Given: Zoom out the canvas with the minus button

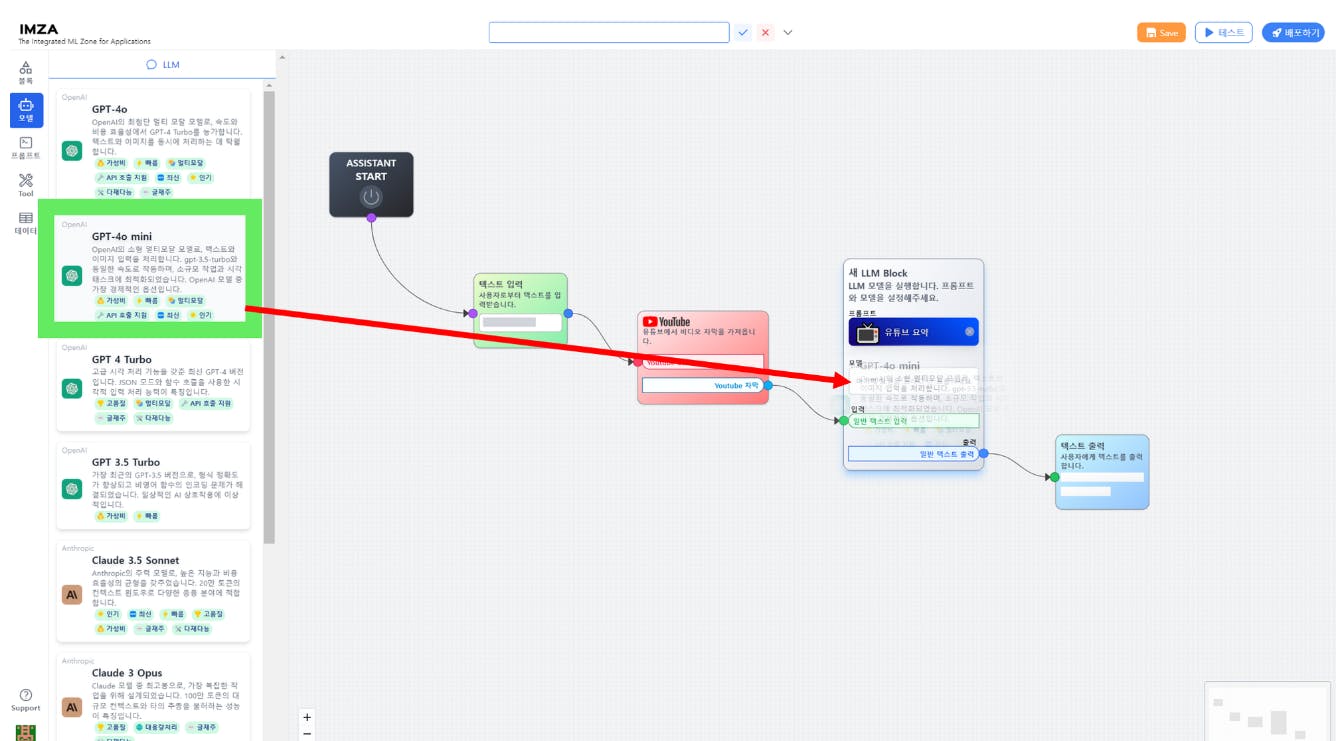Looking at the screenshot, I should [x=307, y=734].
